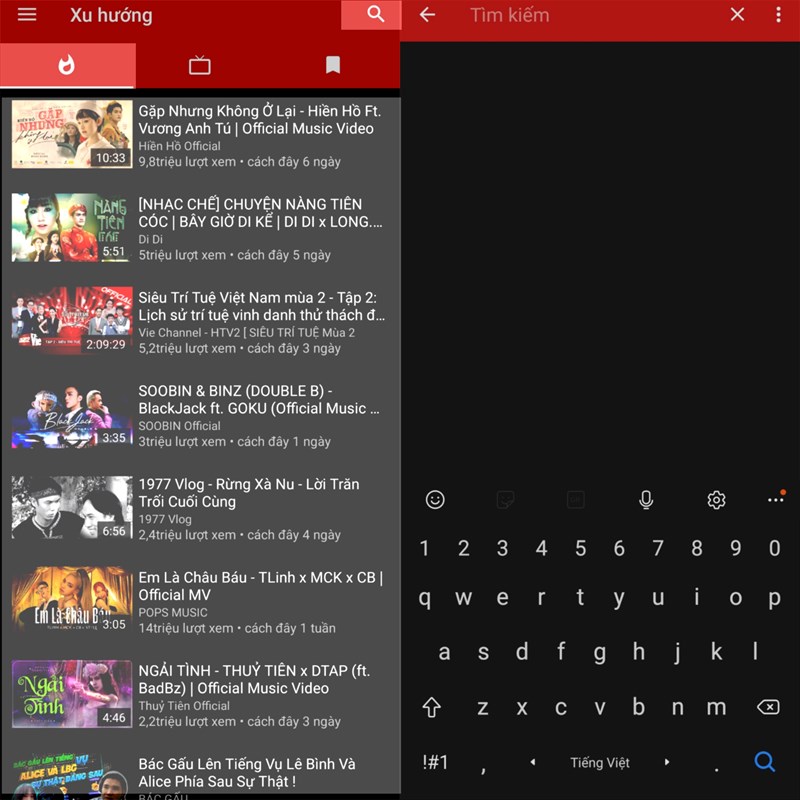Open keyboard settings gear
This screenshot has width=800, height=800.
pyautogui.click(x=716, y=500)
